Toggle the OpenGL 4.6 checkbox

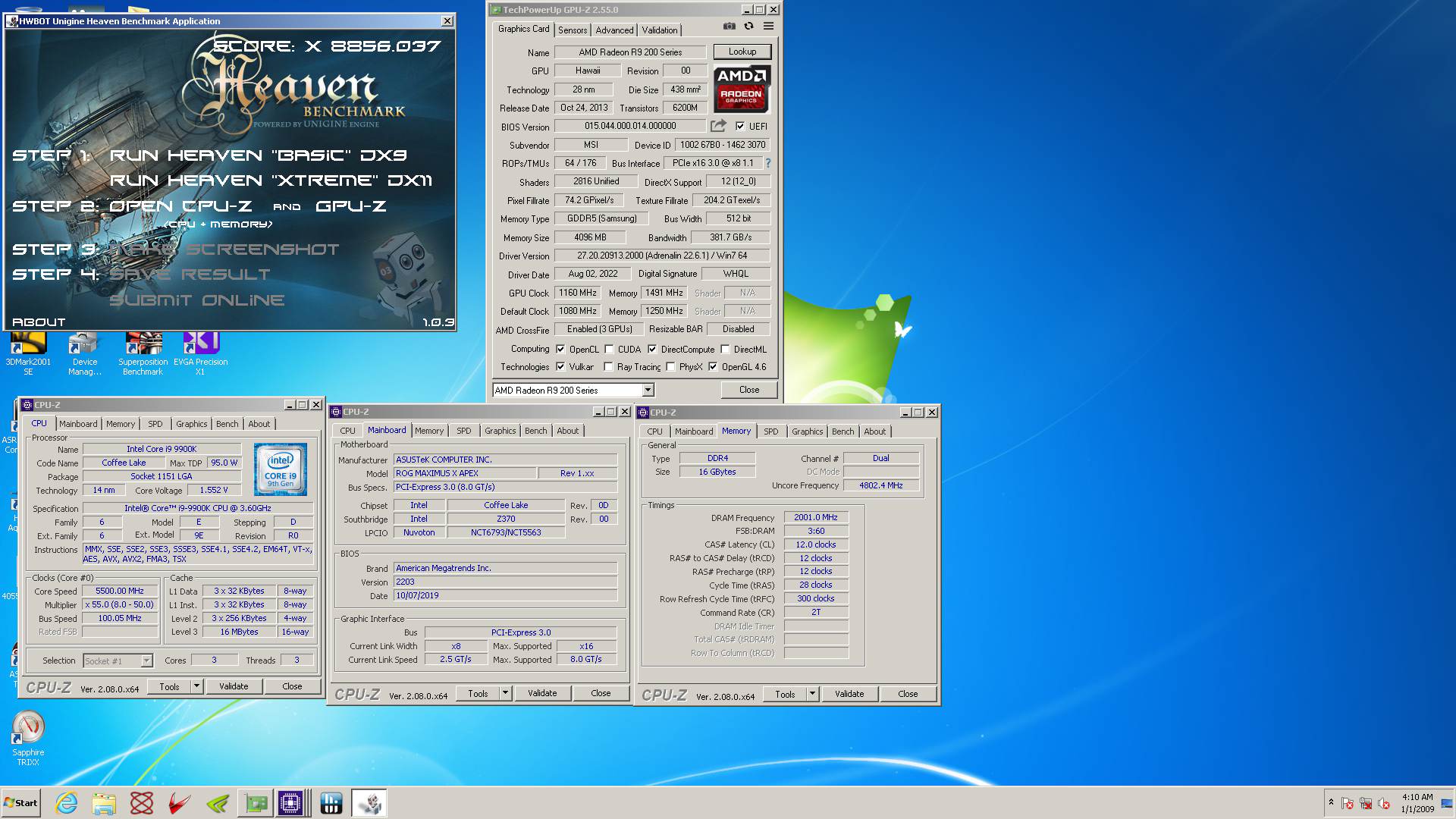pyautogui.click(x=713, y=366)
